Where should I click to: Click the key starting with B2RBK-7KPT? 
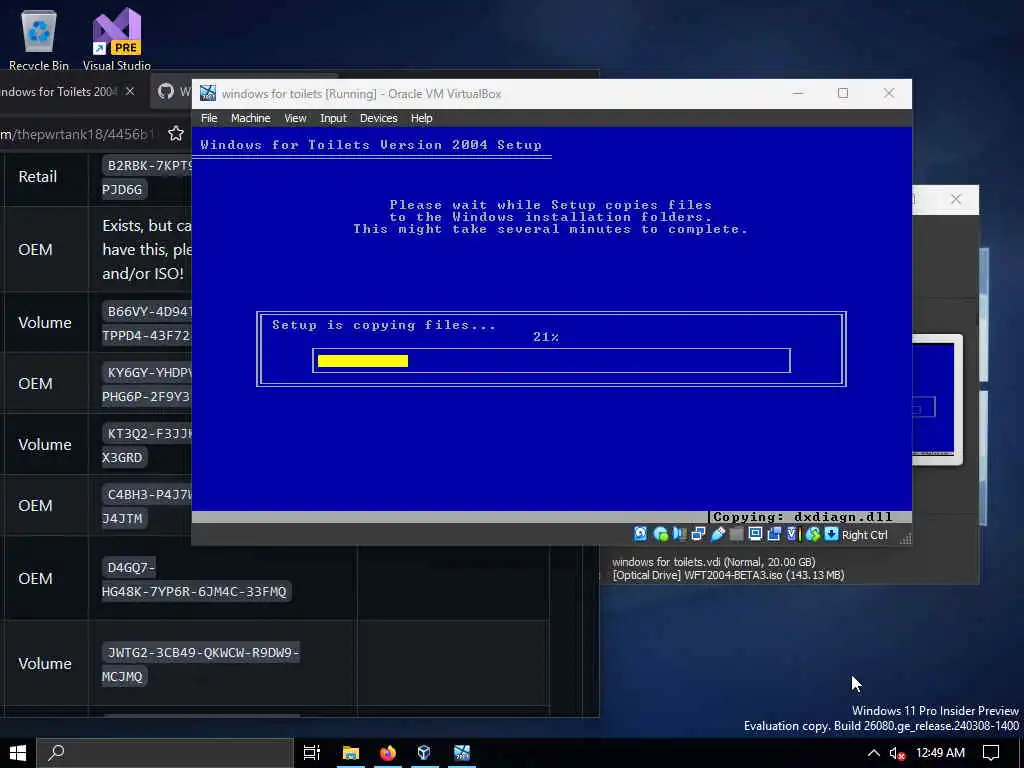[147, 177]
